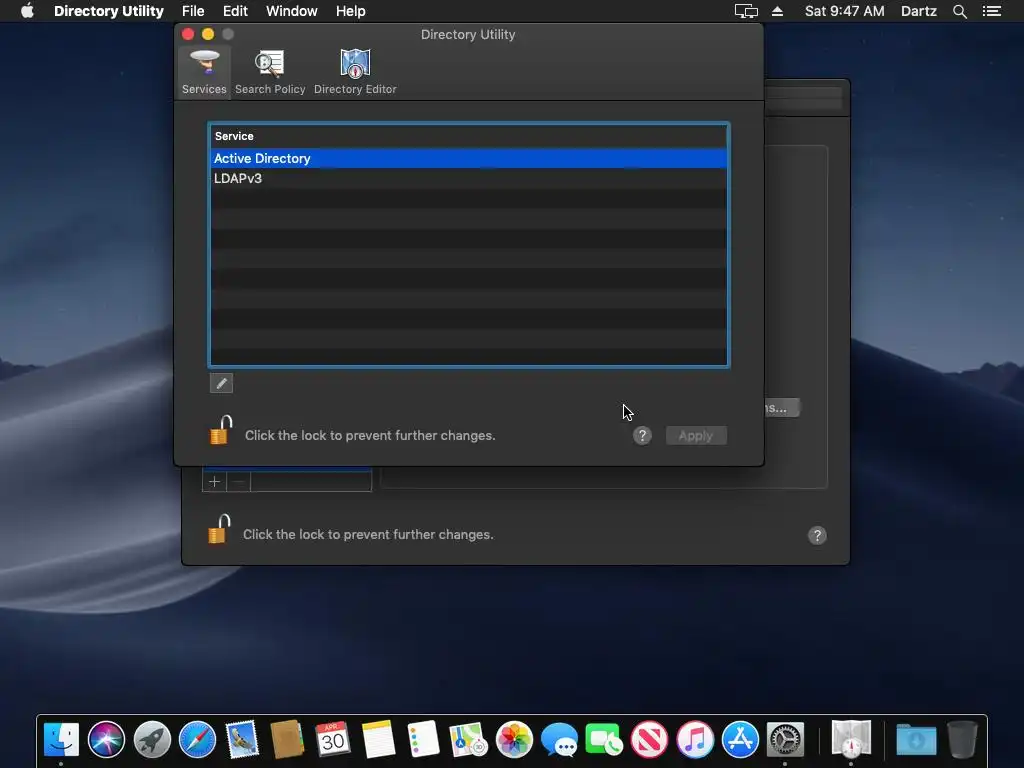Click the minus button in background window
This screenshot has height=768, width=1024.
(238, 482)
